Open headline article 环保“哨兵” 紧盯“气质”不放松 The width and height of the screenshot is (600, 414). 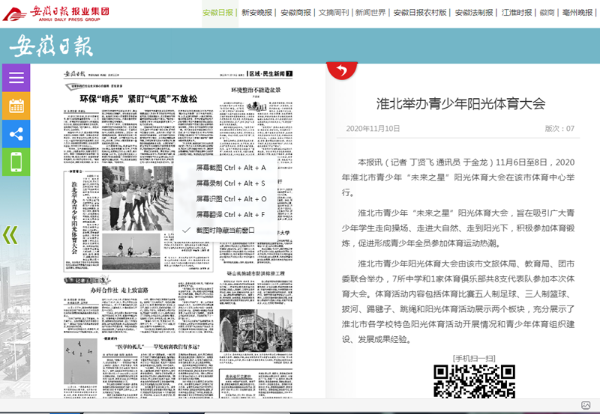click(138, 99)
